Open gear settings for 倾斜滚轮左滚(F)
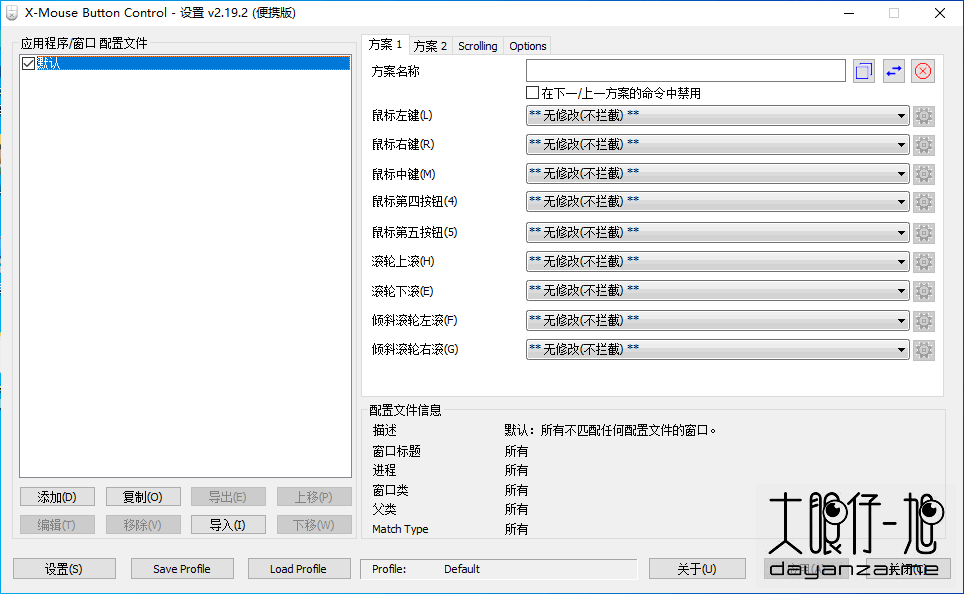This screenshot has height=594, width=964. [923, 320]
